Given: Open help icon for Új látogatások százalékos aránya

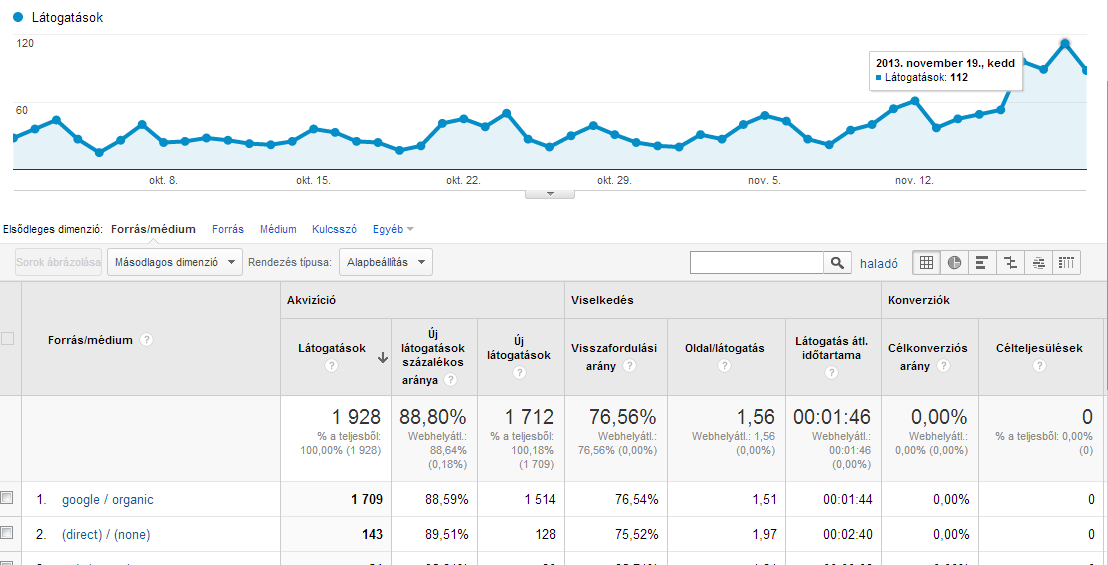Looking at the screenshot, I should coord(450,380).
